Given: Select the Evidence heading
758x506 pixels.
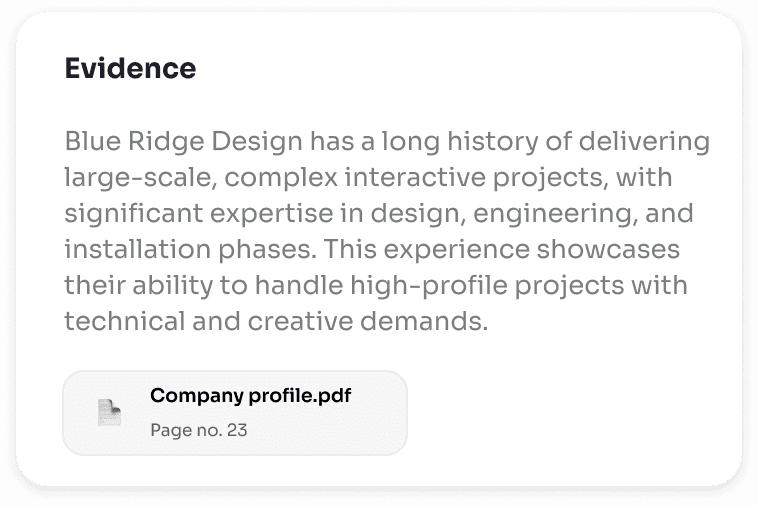Looking at the screenshot, I should click(131, 68).
